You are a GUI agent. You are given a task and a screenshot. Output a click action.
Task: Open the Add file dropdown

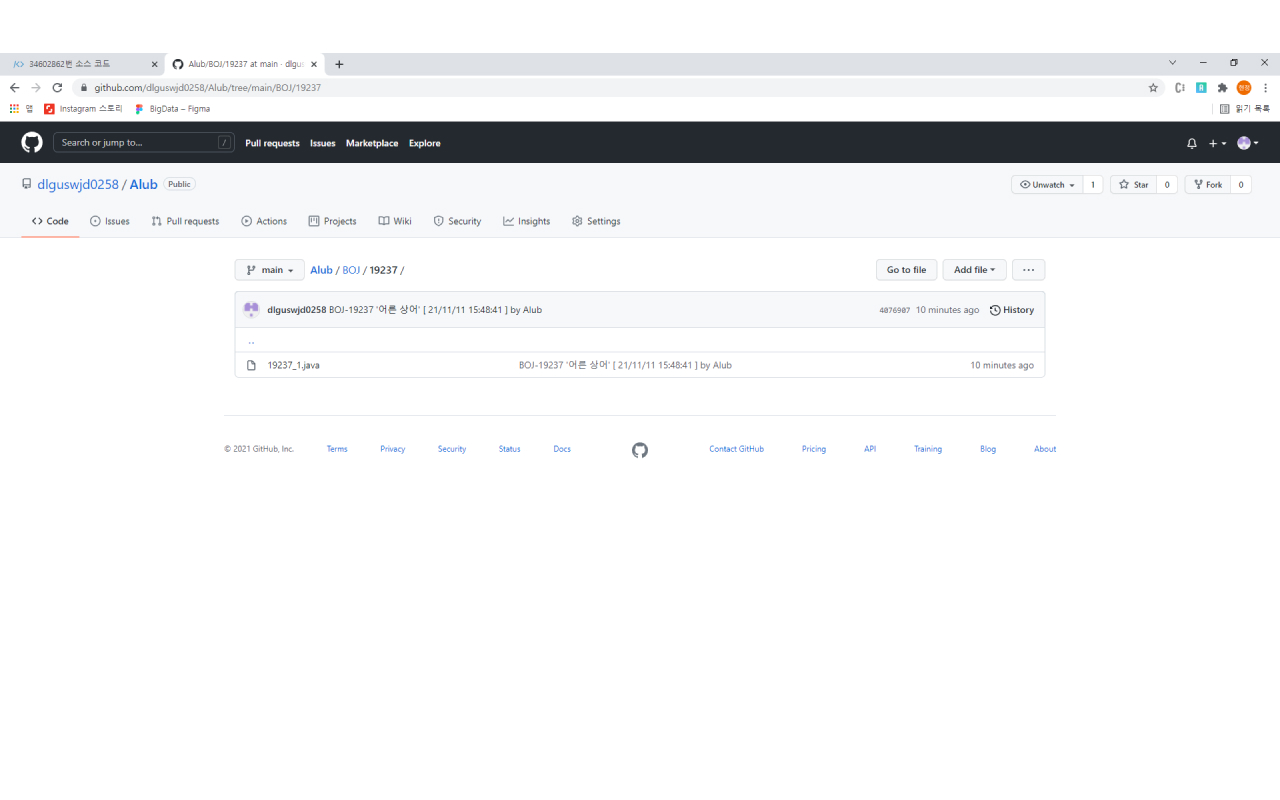pyautogui.click(x=974, y=270)
